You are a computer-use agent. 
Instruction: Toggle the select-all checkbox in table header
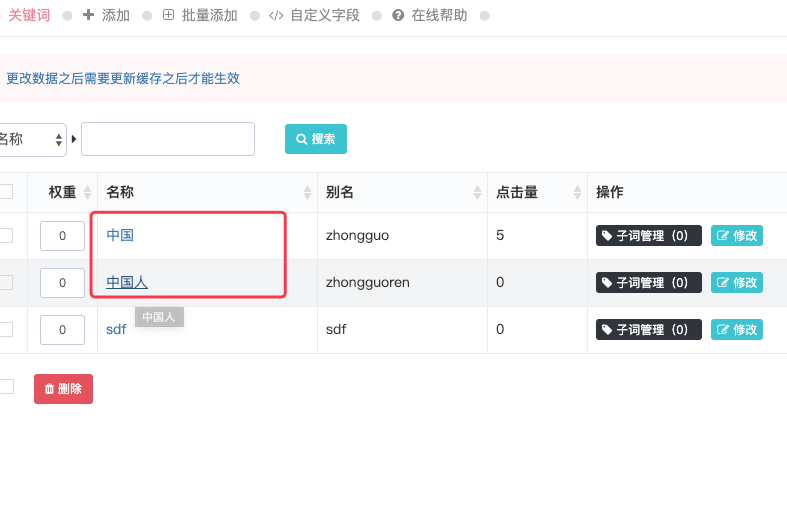point(6,191)
